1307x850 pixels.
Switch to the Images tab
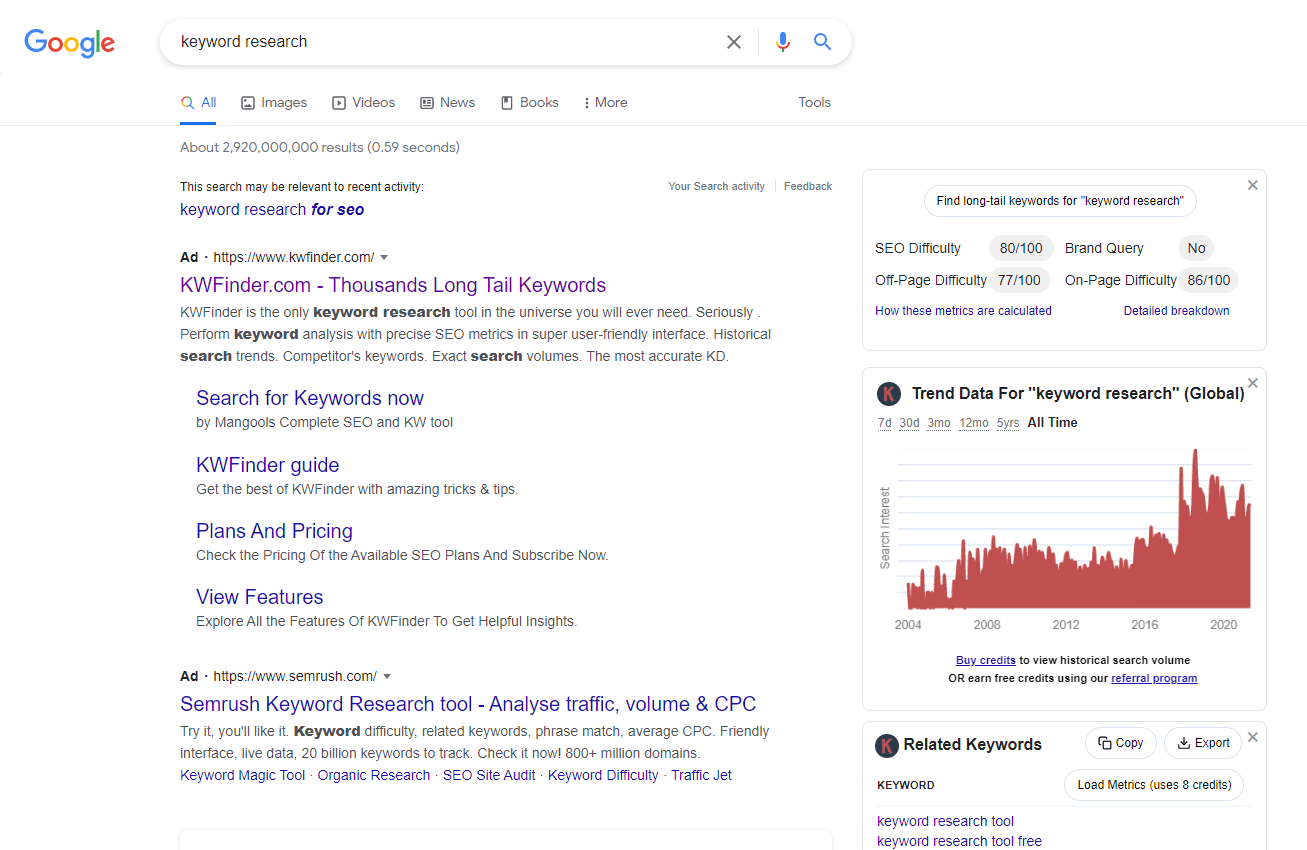click(x=274, y=102)
